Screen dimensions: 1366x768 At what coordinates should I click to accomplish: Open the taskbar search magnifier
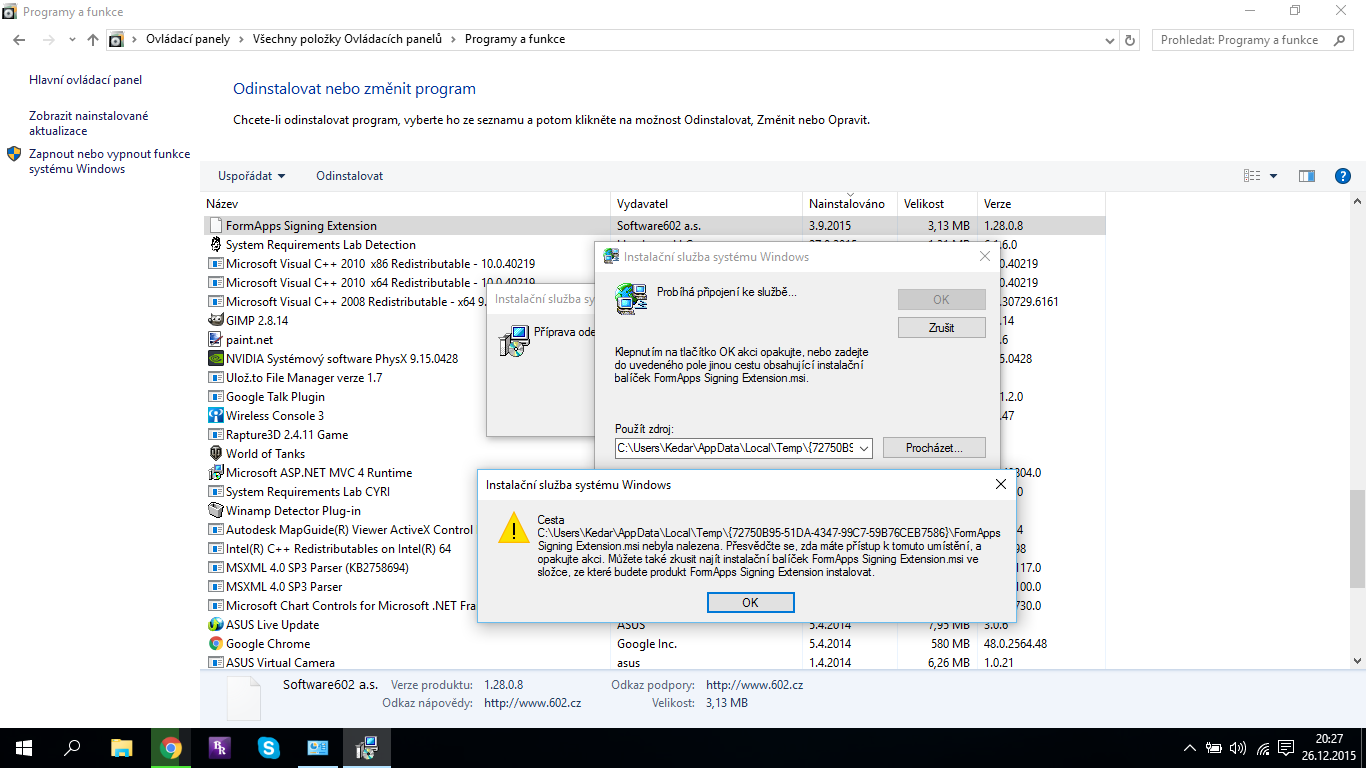coord(72,748)
